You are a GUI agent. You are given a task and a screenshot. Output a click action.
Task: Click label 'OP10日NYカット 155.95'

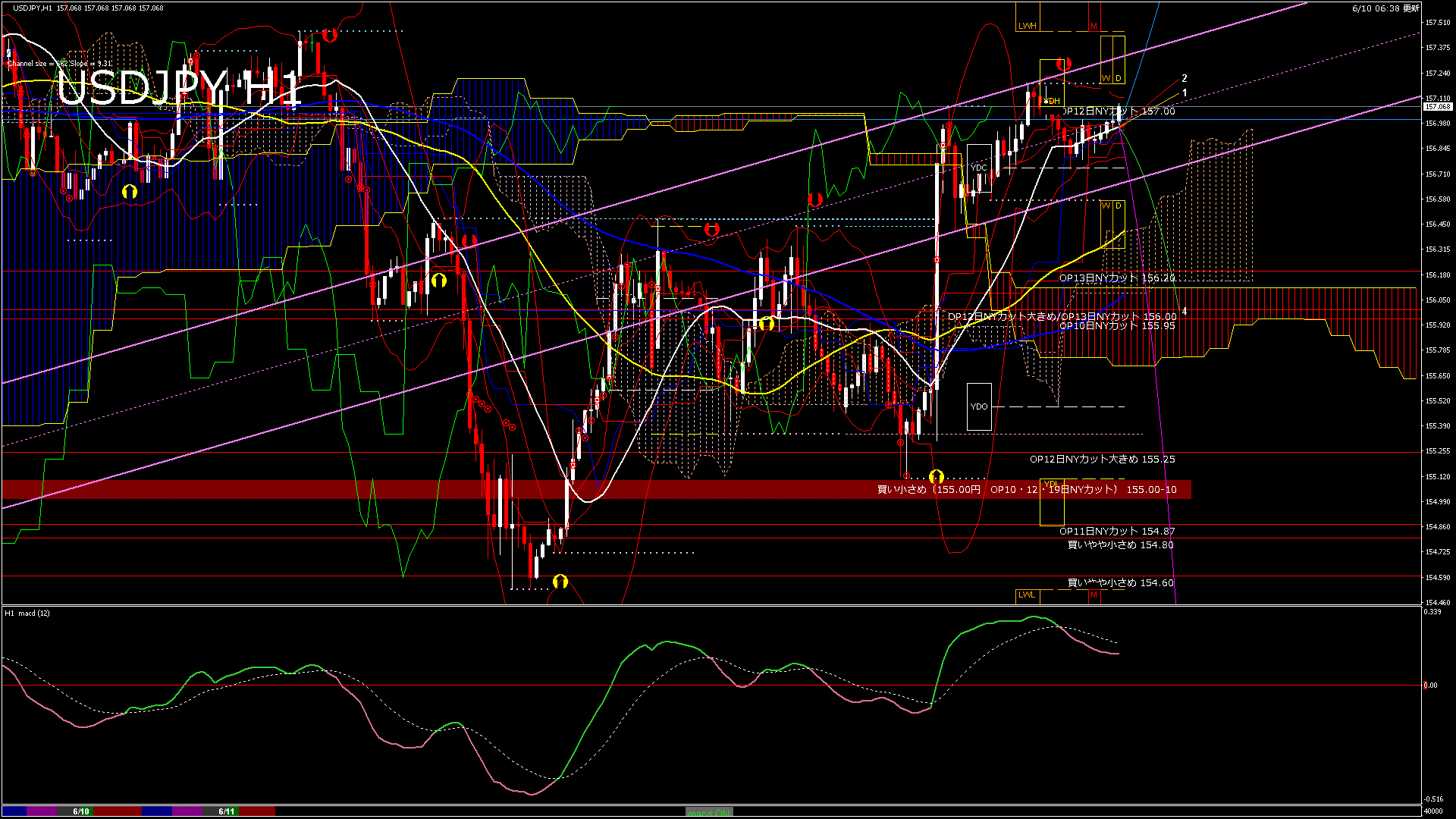(x=1117, y=325)
